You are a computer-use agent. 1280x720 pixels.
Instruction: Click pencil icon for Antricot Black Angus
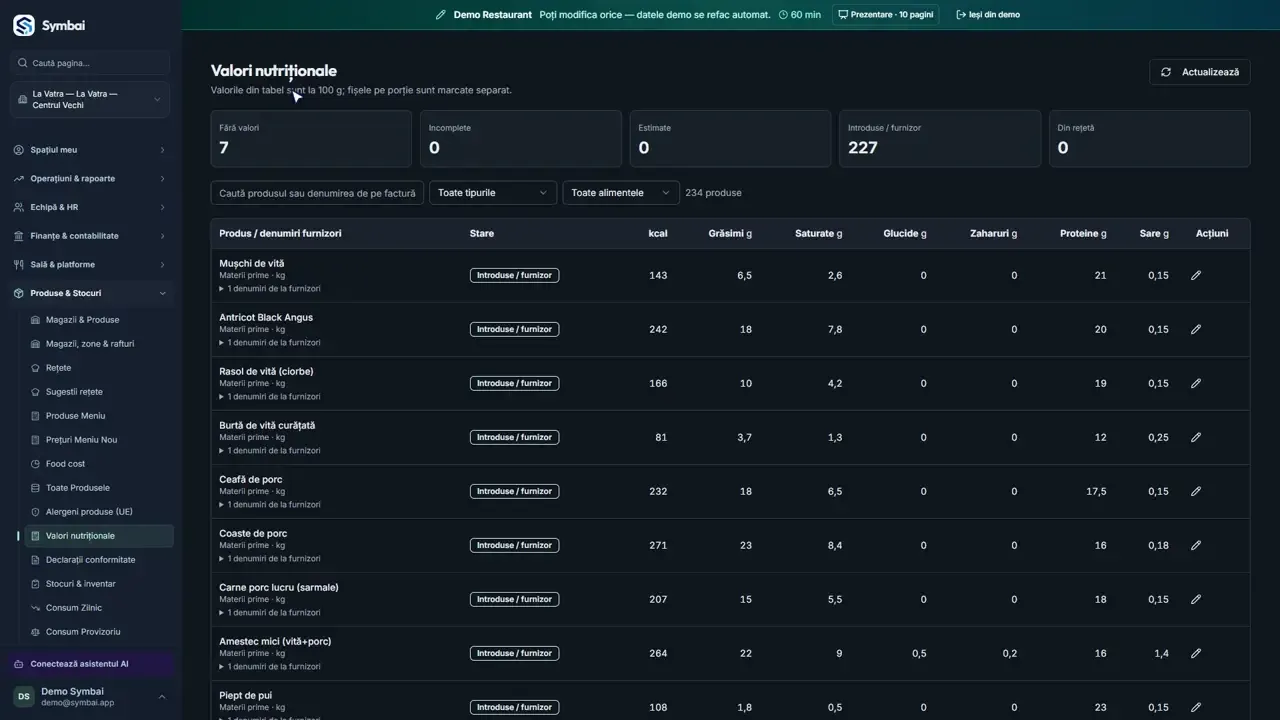click(1195, 329)
